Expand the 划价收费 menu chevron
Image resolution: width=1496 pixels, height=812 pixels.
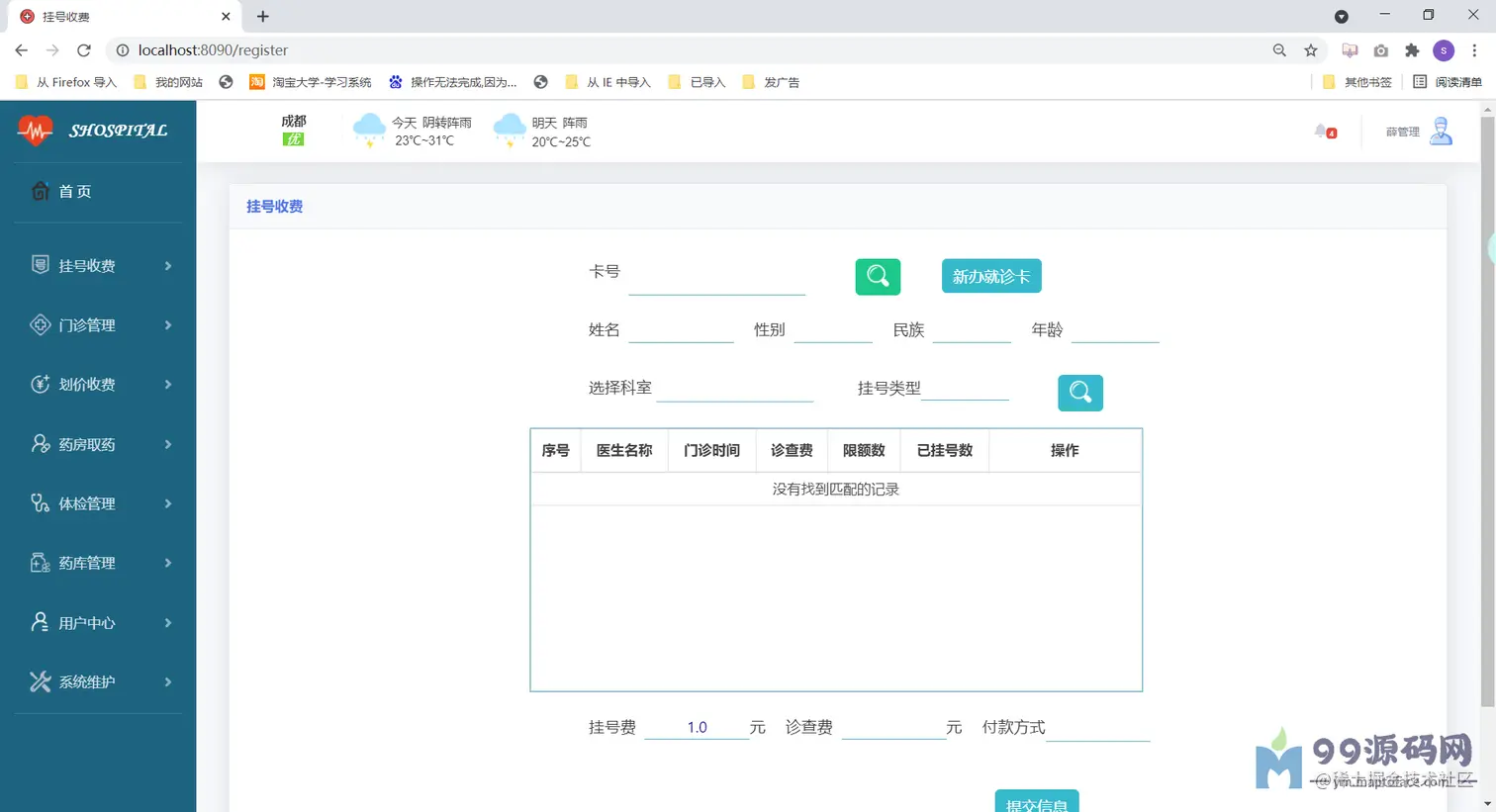(x=168, y=384)
